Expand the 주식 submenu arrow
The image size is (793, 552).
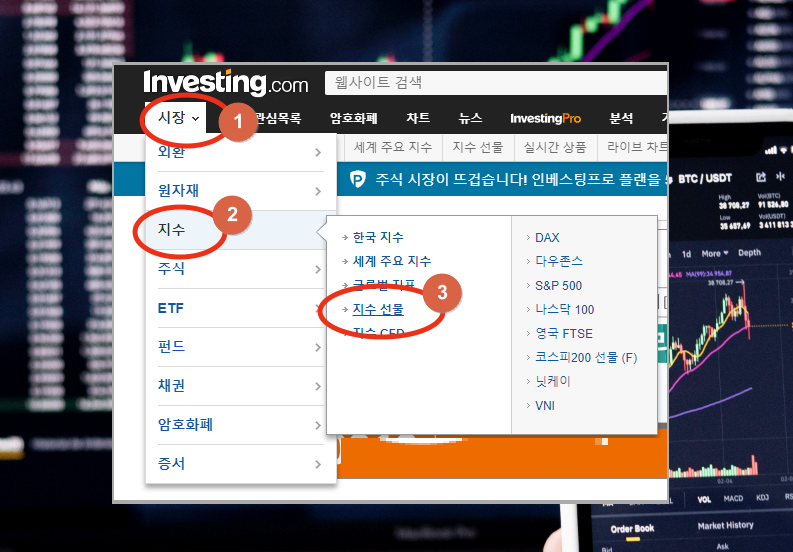(318, 269)
